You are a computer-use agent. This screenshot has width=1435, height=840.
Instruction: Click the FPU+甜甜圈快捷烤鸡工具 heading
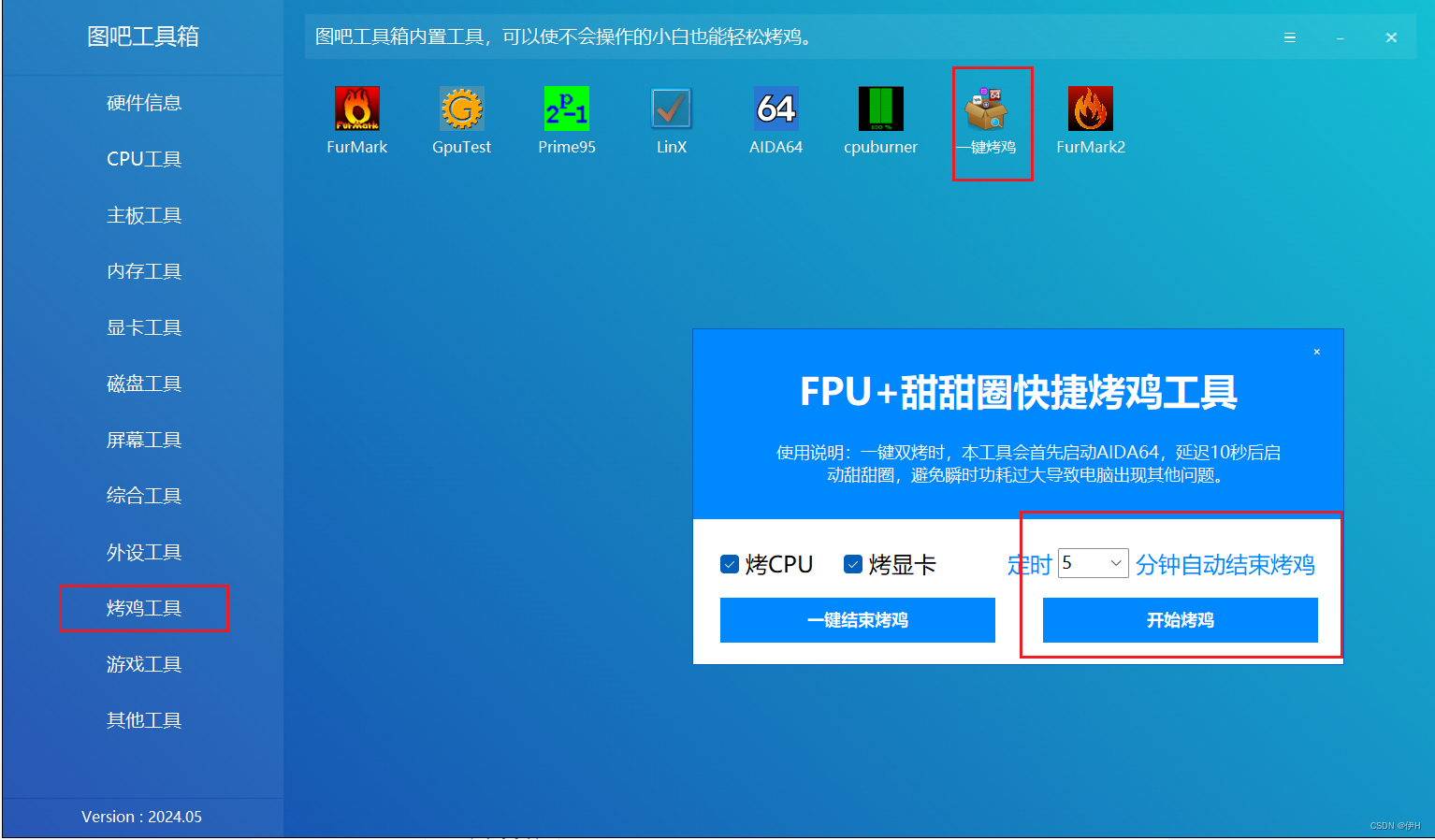point(1018,392)
